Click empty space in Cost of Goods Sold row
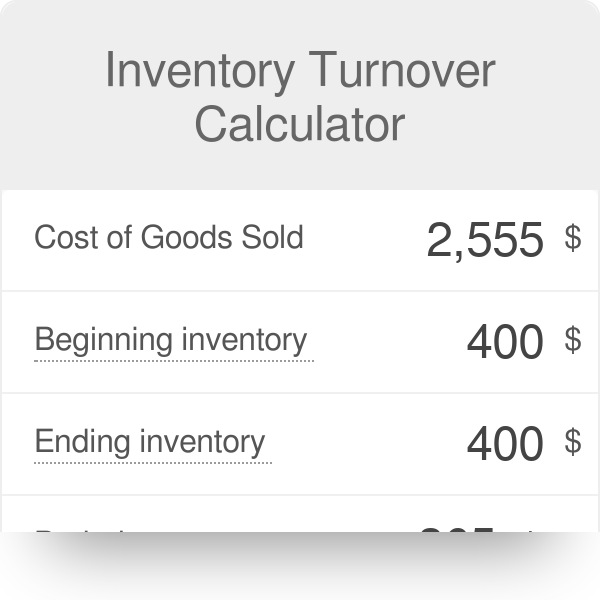The height and width of the screenshot is (600, 600). tap(360, 240)
